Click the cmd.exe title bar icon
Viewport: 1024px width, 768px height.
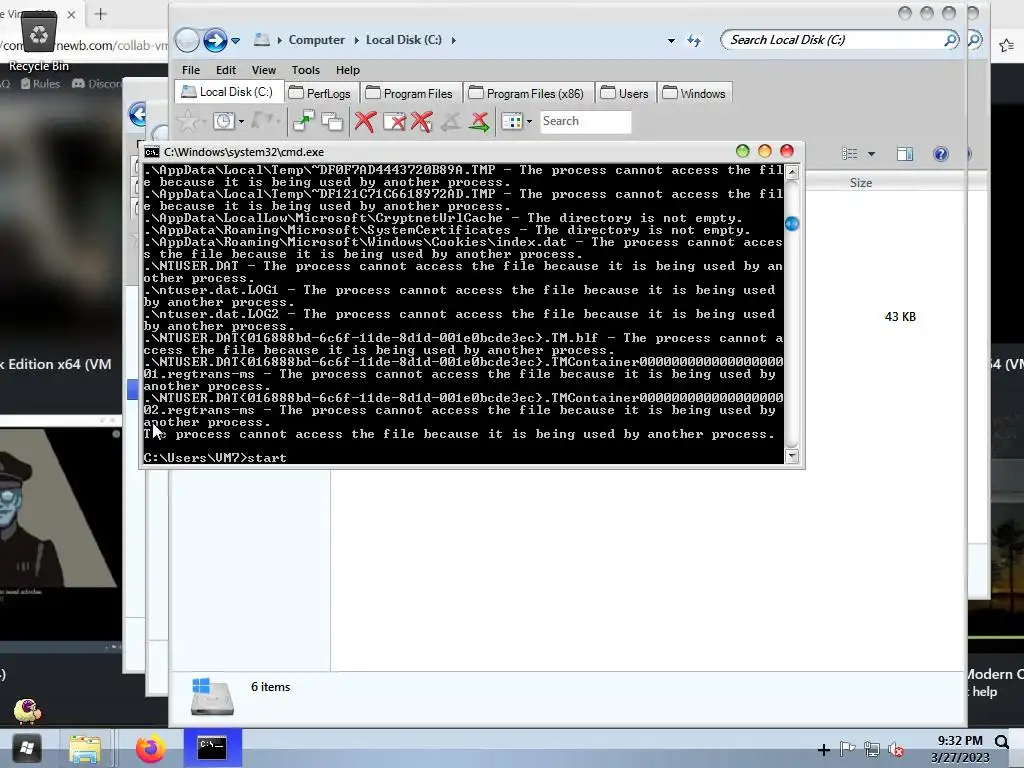point(152,152)
